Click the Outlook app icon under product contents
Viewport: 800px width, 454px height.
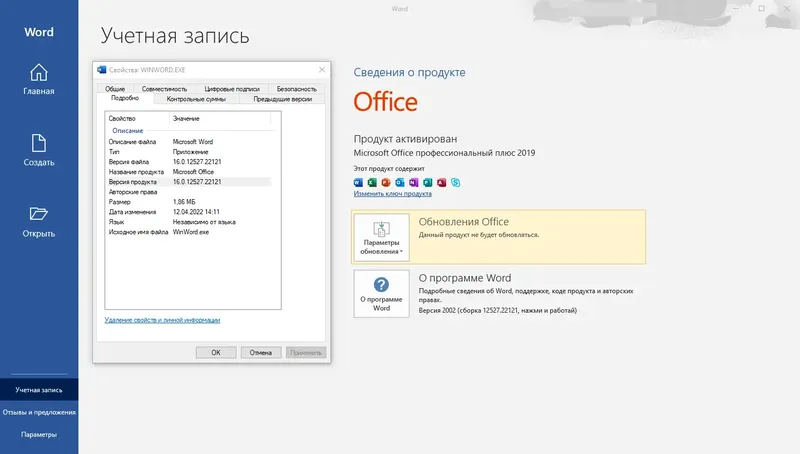(399, 183)
